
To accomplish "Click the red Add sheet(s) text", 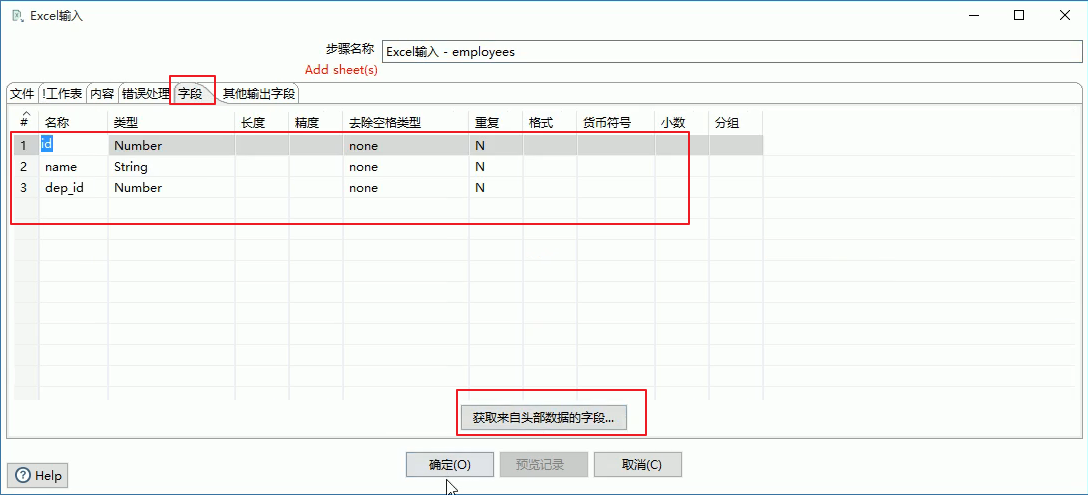I will pos(341,70).
